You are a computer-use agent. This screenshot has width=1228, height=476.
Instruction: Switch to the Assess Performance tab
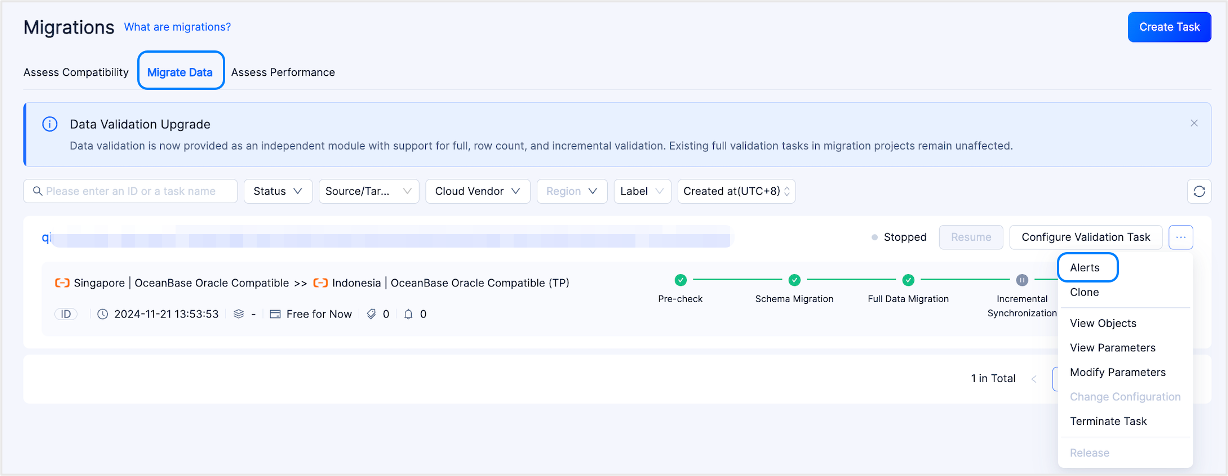[x=283, y=72]
